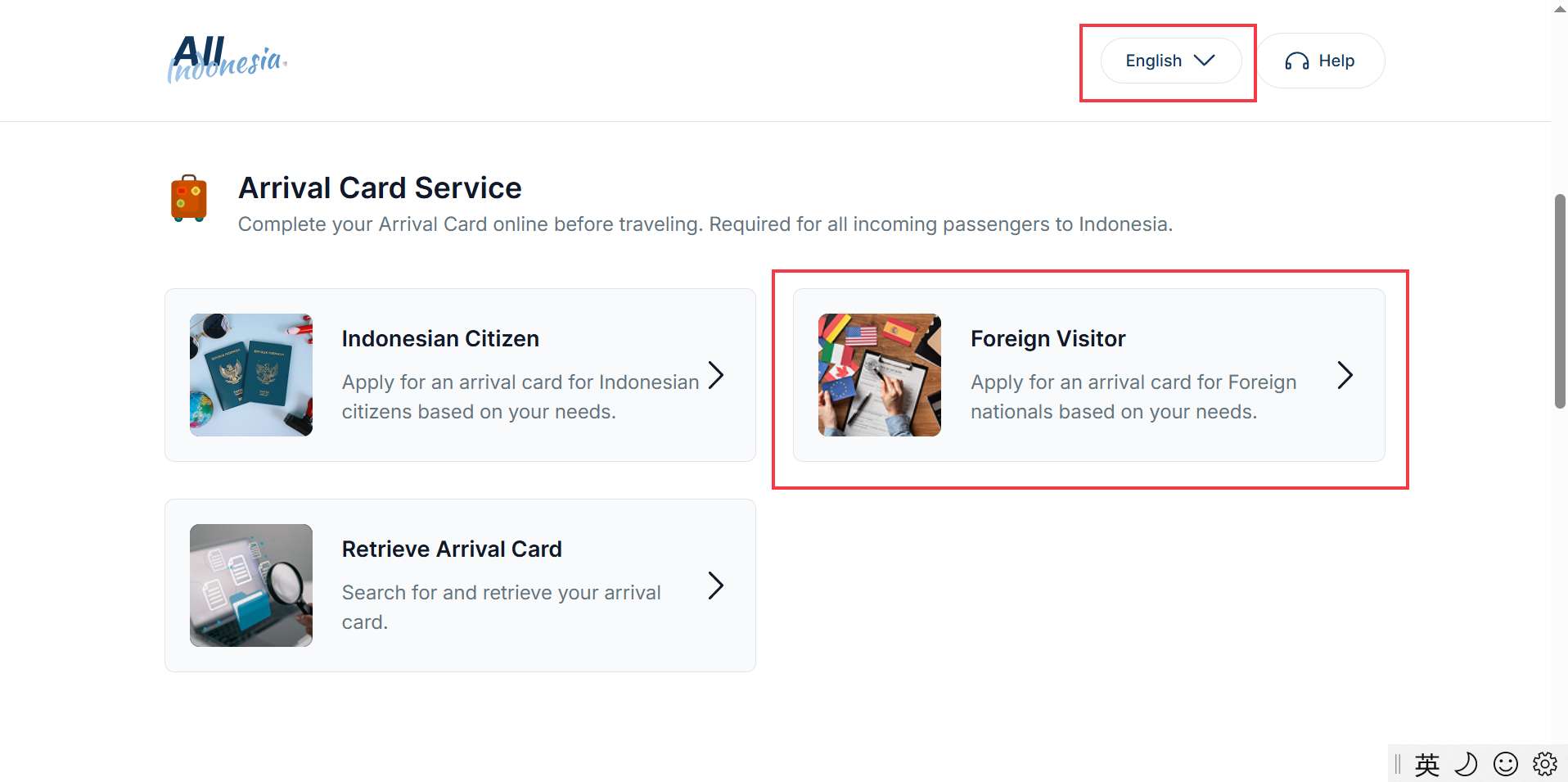The width and height of the screenshot is (1568, 782).
Task: Click the Foreign Visitor arrow icon
Action: pos(1345,375)
